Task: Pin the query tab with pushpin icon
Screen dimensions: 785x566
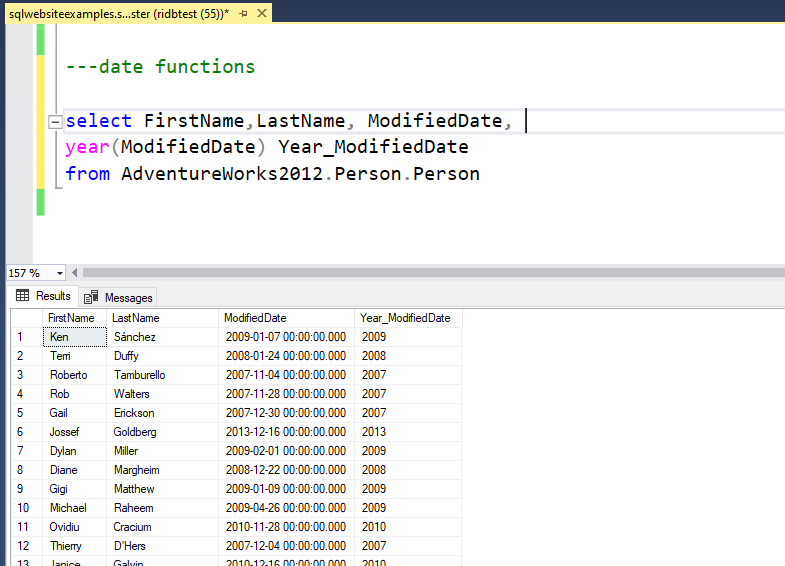Action: tap(243, 14)
